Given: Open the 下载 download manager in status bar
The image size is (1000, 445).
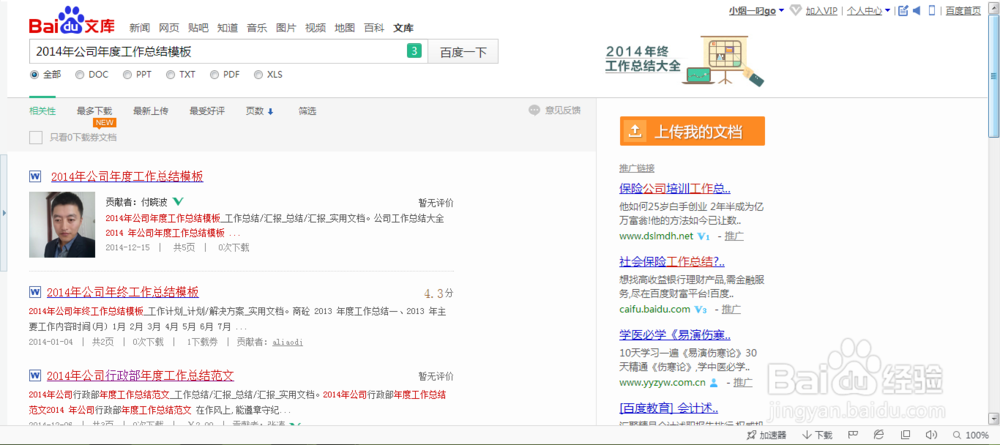Looking at the screenshot, I should pos(817,435).
